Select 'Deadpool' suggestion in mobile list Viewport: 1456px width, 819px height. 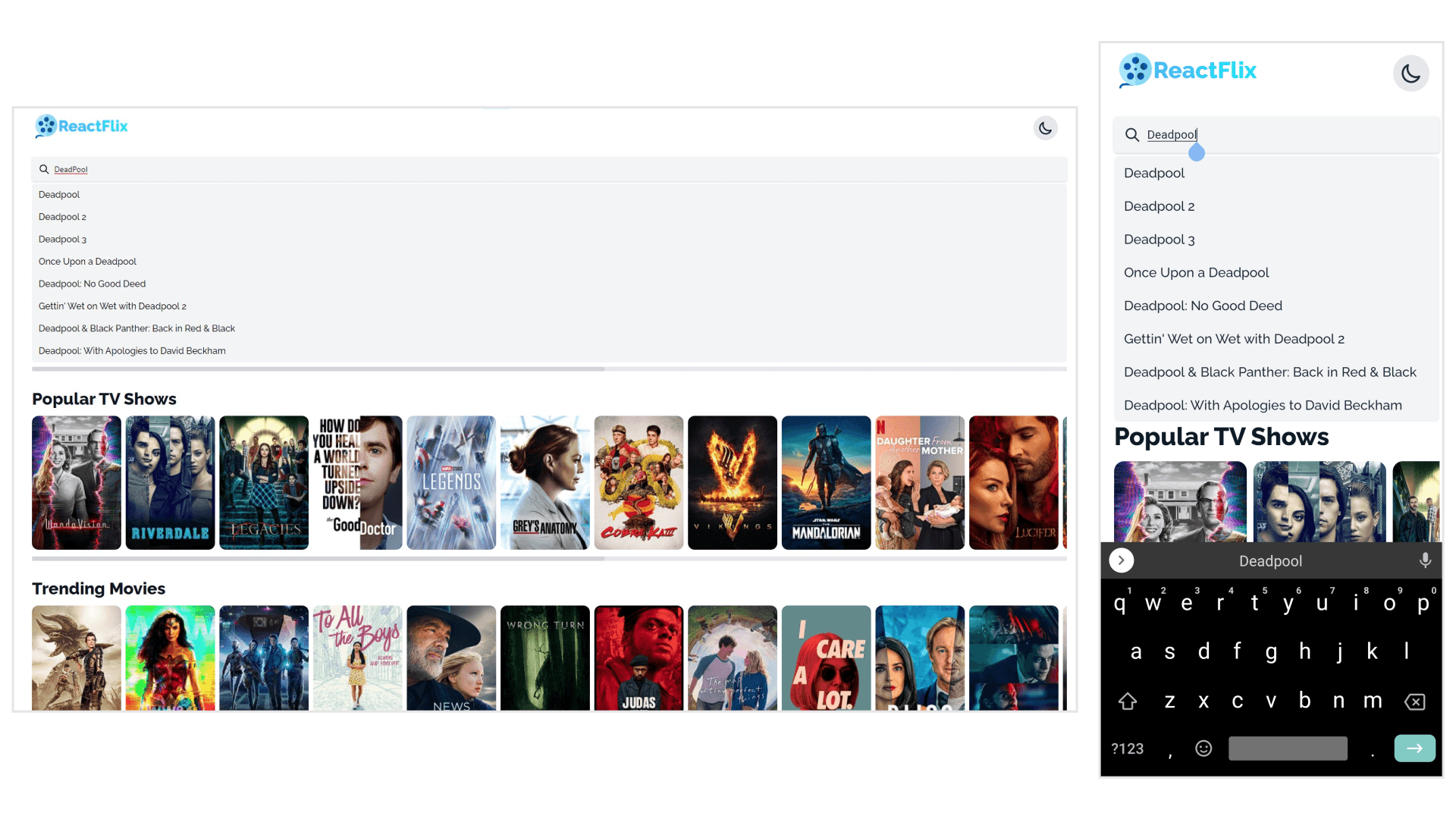click(1277, 173)
